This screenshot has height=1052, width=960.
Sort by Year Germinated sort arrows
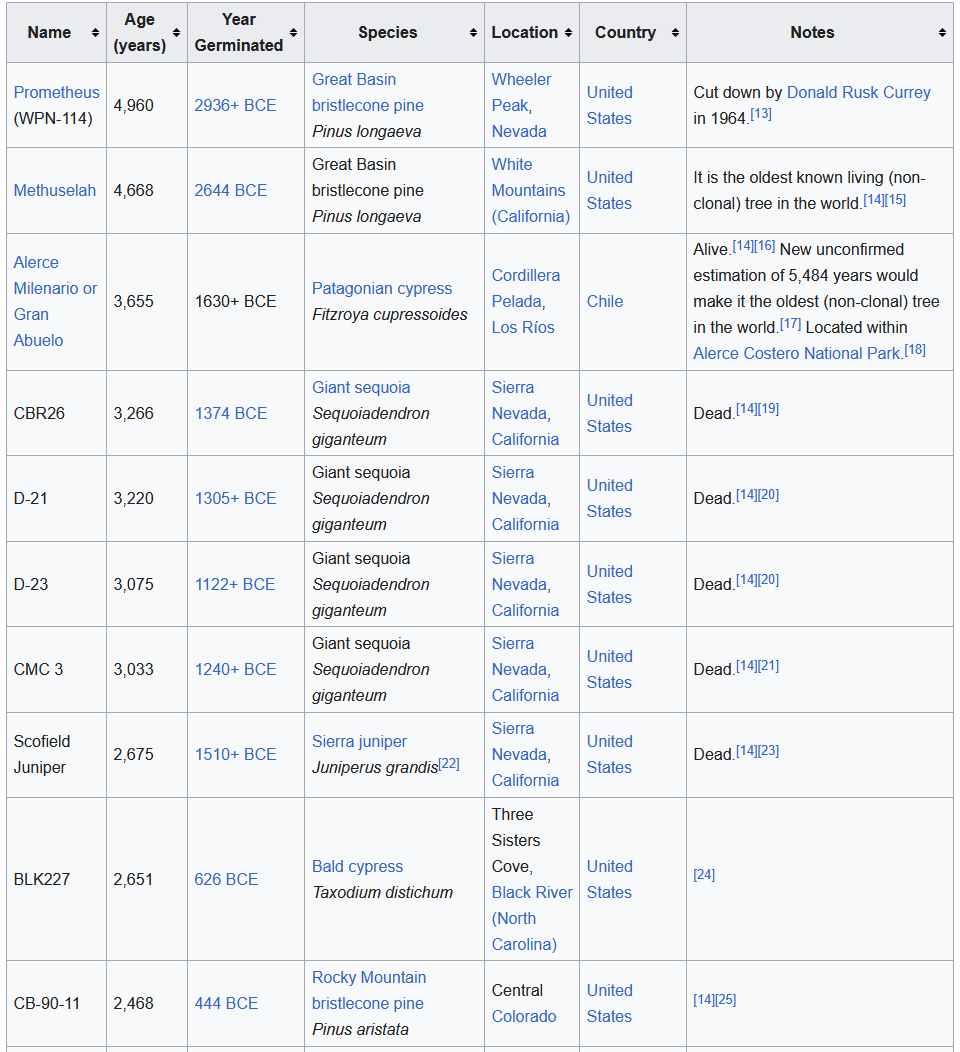coord(293,33)
